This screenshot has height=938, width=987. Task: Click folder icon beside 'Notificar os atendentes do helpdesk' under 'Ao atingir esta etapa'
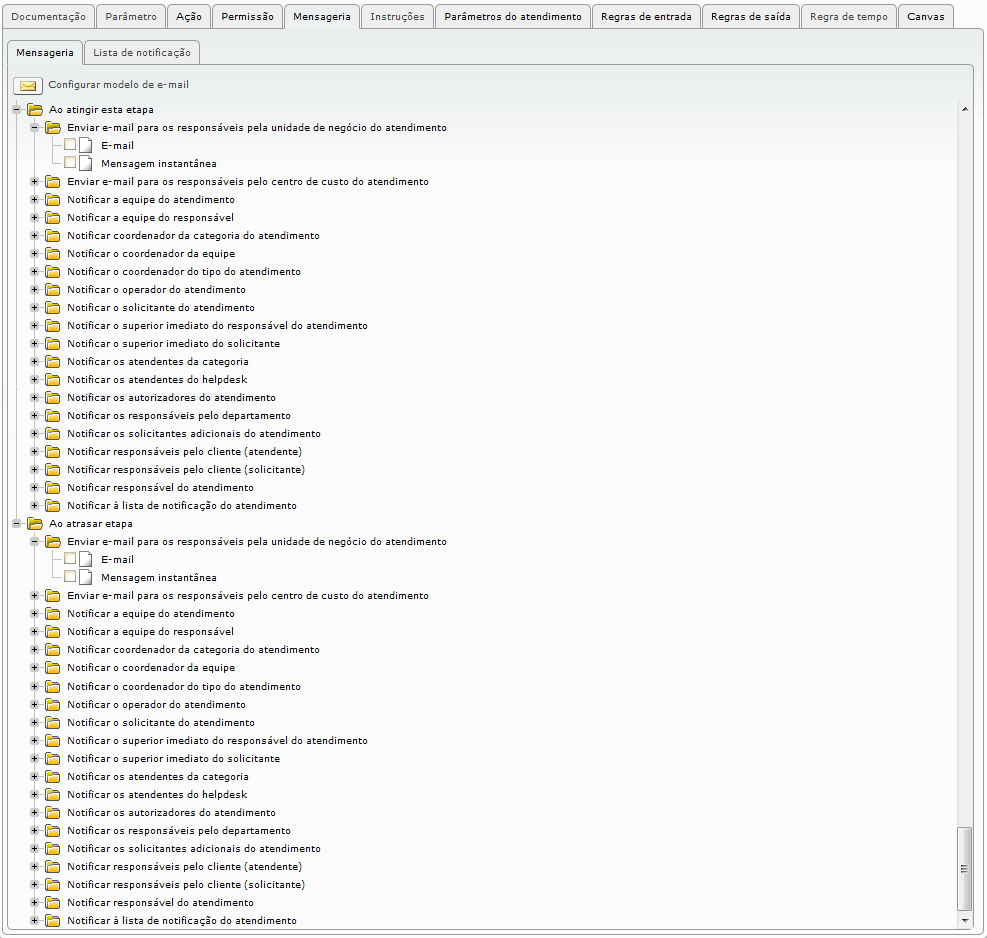click(53, 380)
